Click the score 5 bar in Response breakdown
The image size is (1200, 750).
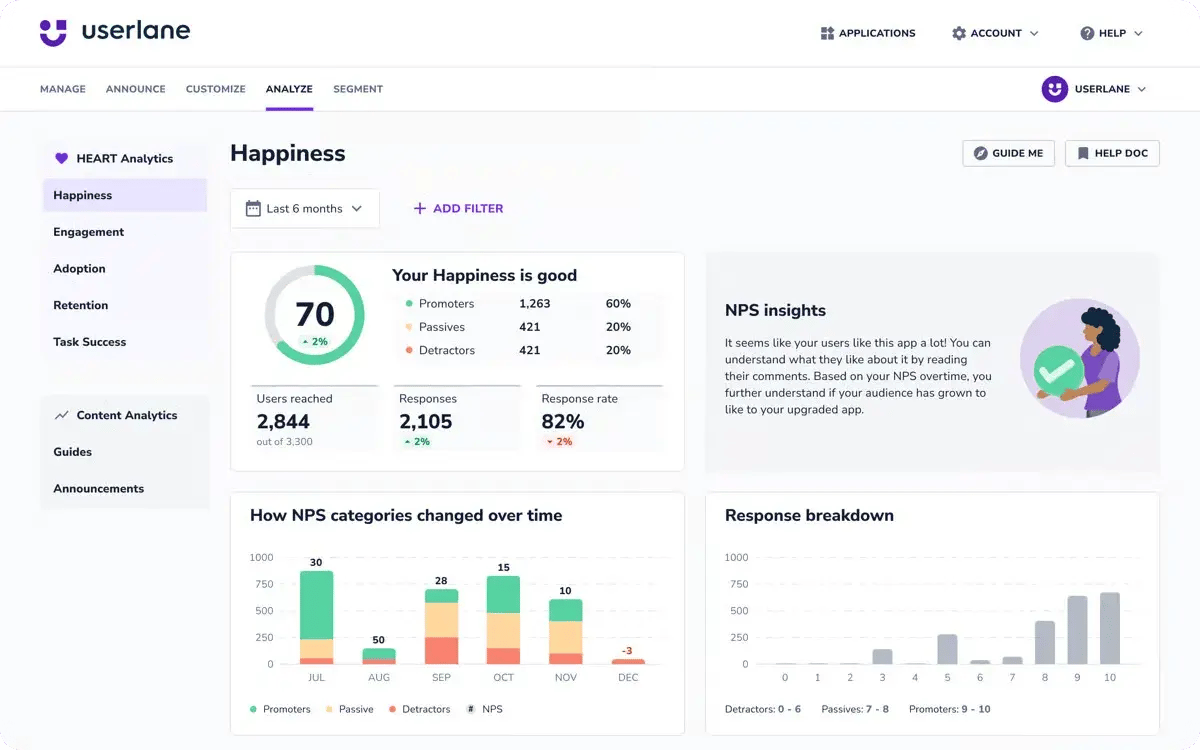947,649
